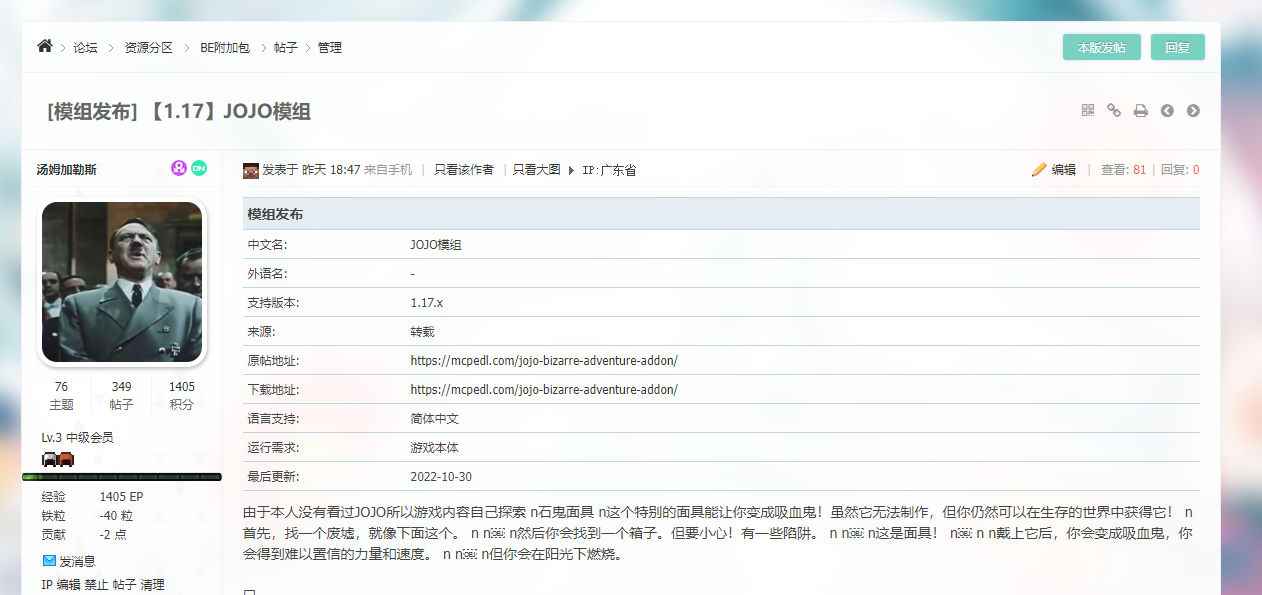Filter posts with 只看该作者
The height and width of the screenshot is (595, 1262).
coord(464,170)
